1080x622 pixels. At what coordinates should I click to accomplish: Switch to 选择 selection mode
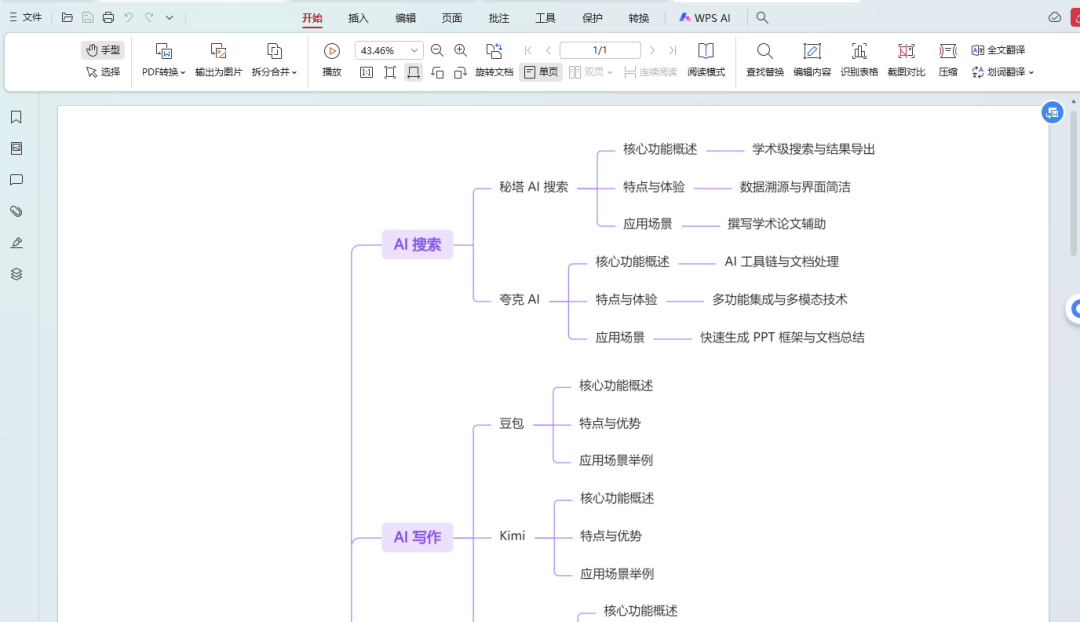[x=103, y=72]
